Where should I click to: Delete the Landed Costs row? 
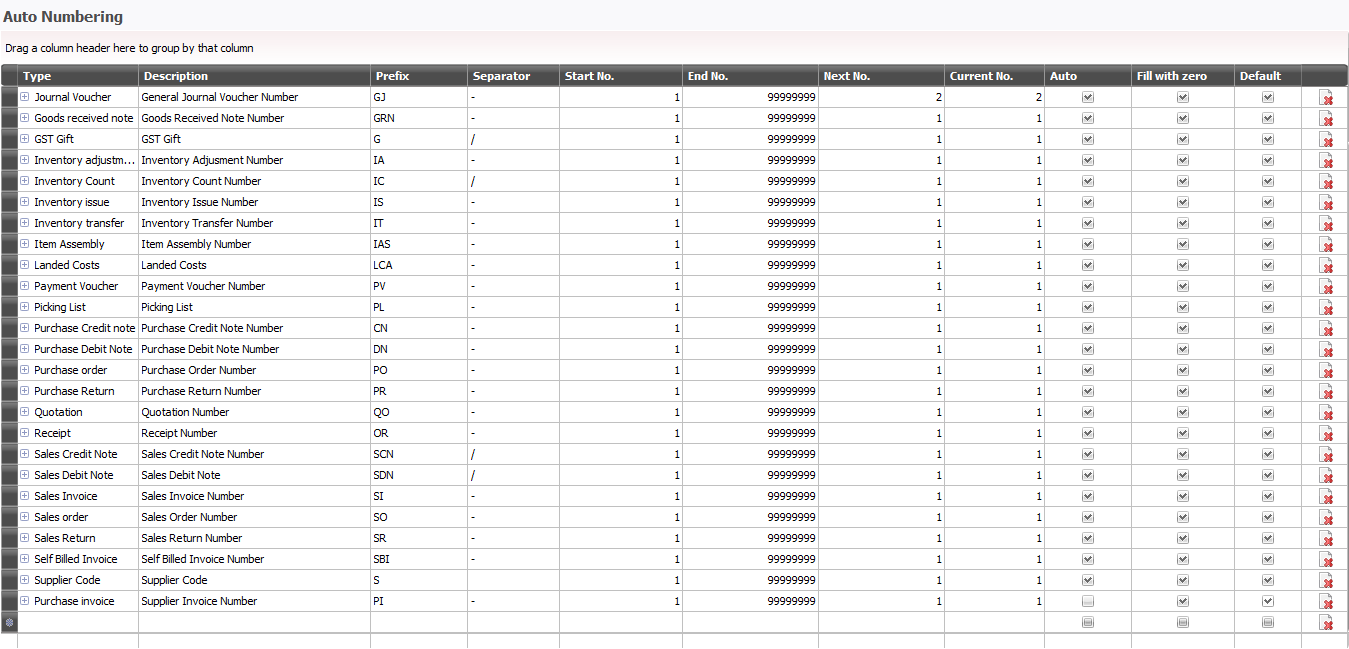click(1327, 266)
